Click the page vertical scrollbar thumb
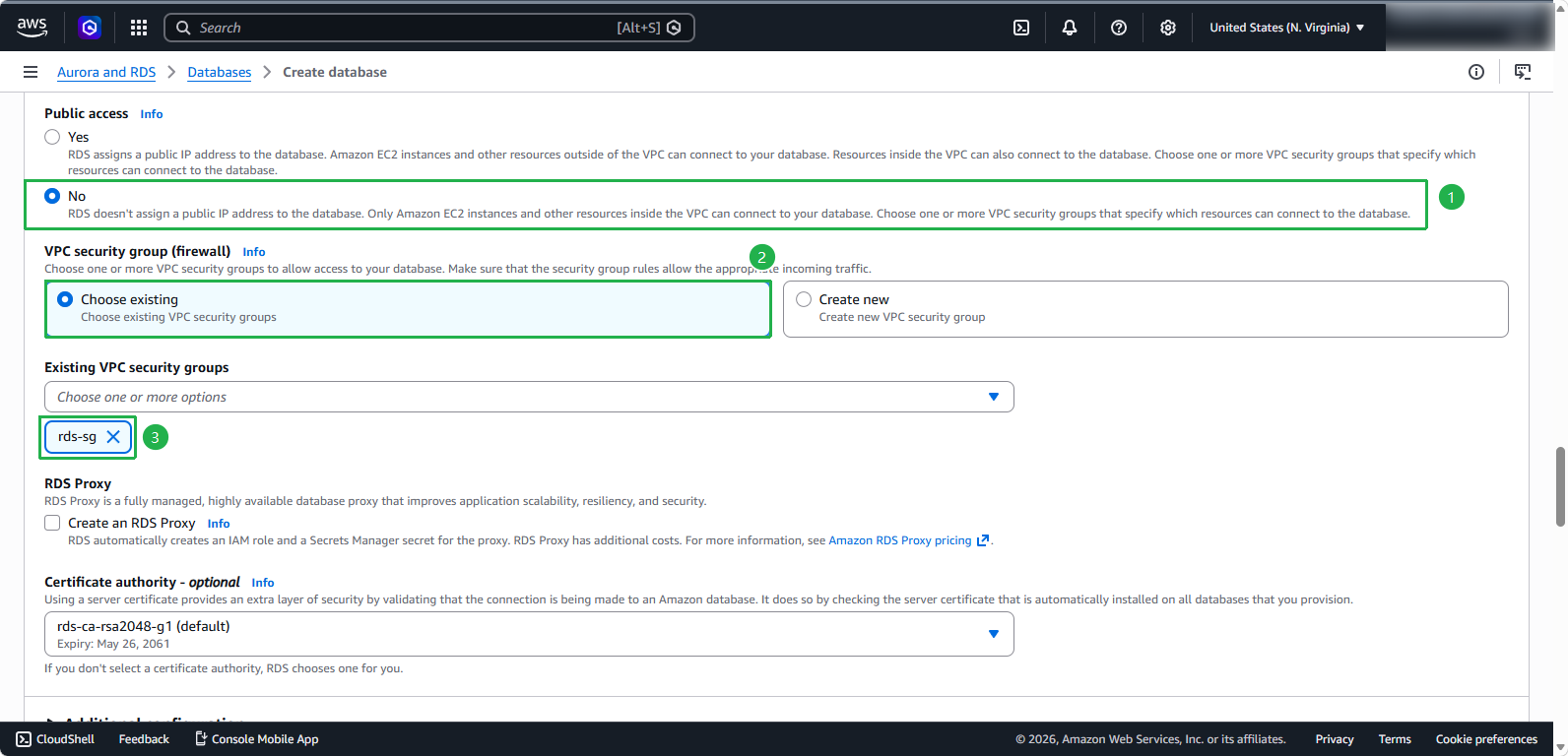Screen dimensions: 1568x756 [x=1560, y=486]
